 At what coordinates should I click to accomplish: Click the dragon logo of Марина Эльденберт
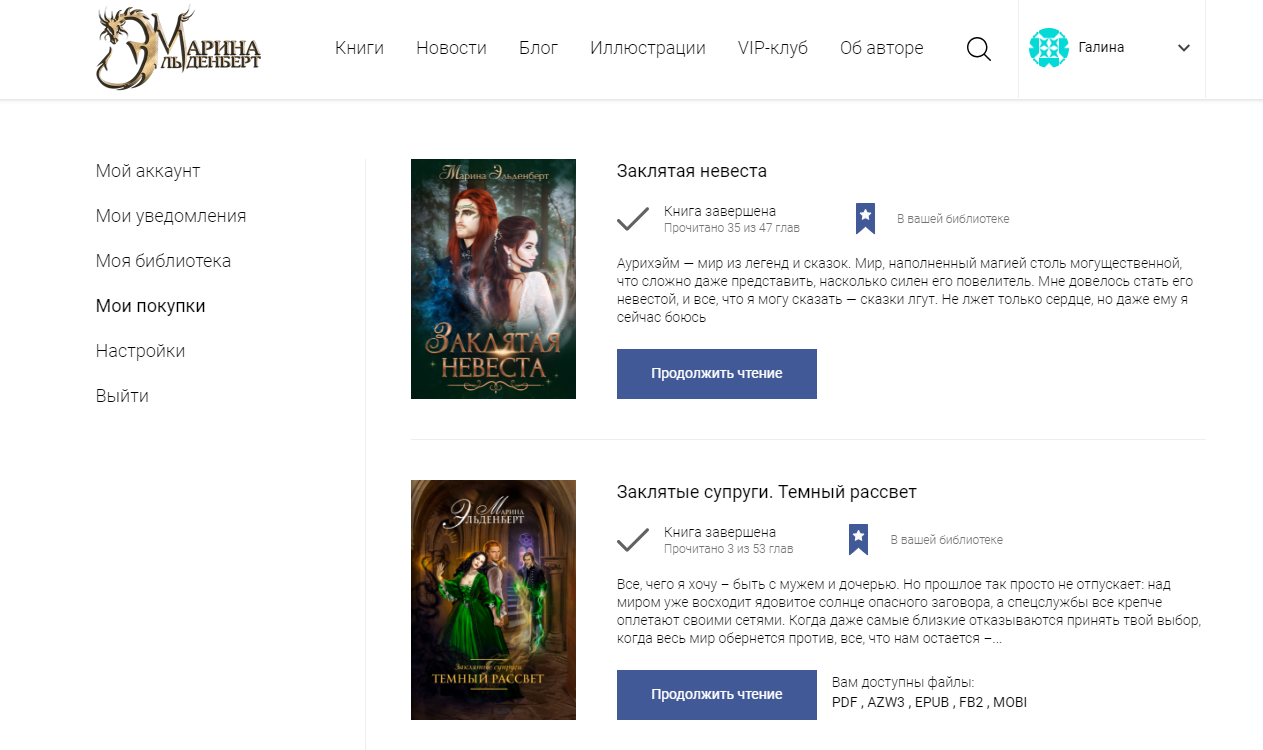(178, 49)
